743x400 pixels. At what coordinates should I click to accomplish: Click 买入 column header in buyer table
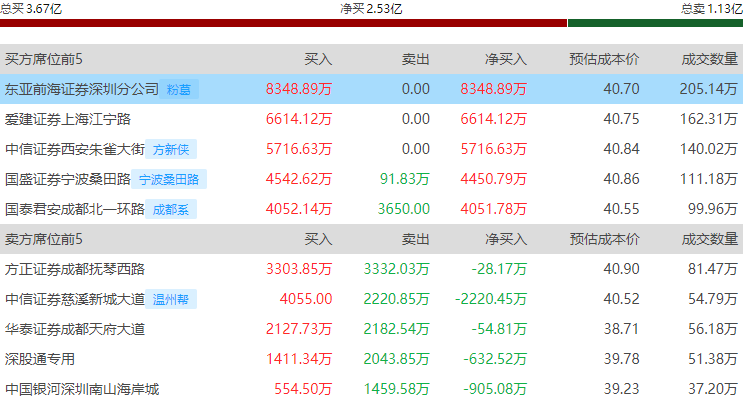point(318,59)
